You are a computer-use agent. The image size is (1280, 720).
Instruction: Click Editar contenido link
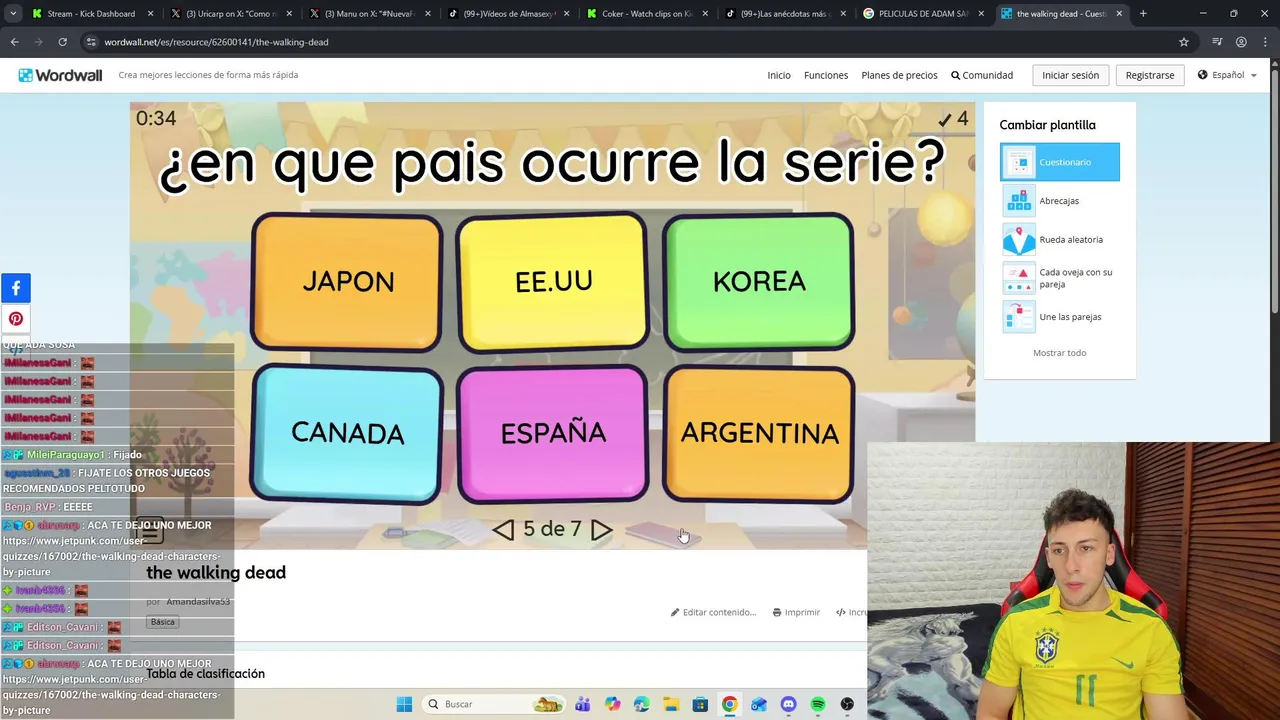tap(714, 612)
